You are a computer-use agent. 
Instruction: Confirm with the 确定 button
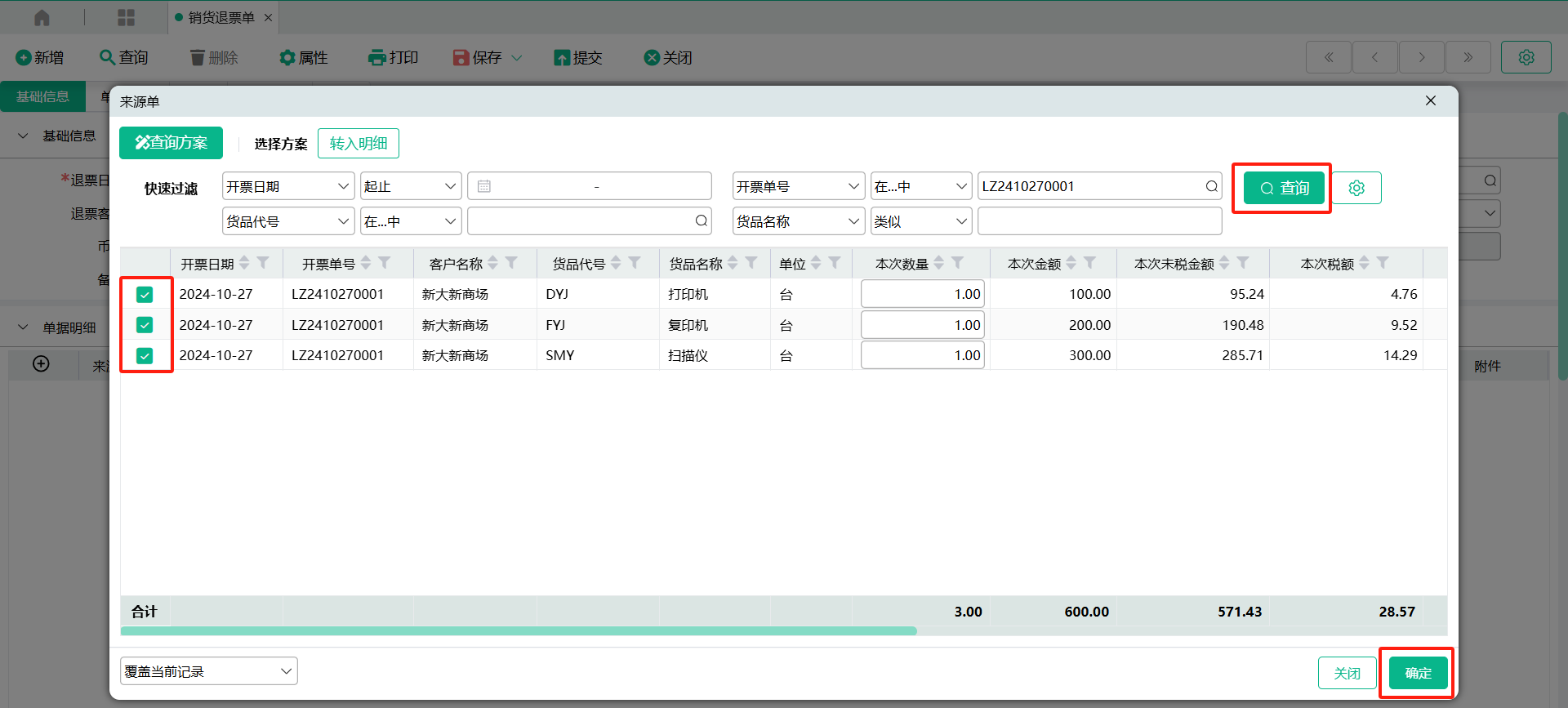(x=1419, y=673)
